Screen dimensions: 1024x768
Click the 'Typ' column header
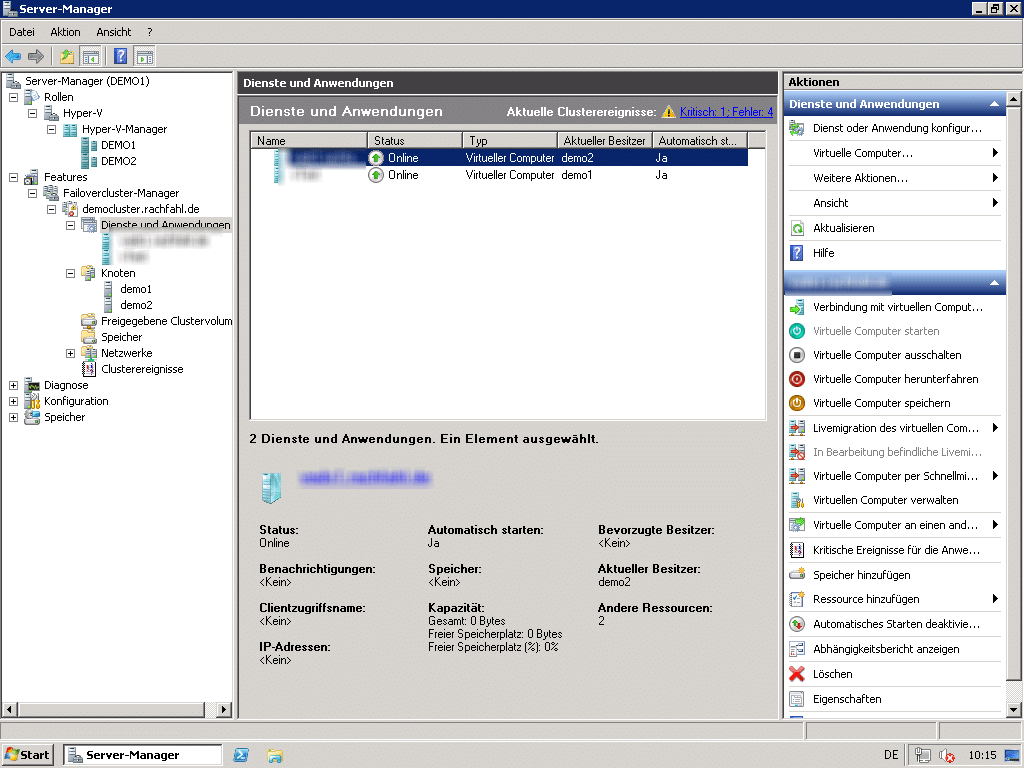[x=510, y=141]
